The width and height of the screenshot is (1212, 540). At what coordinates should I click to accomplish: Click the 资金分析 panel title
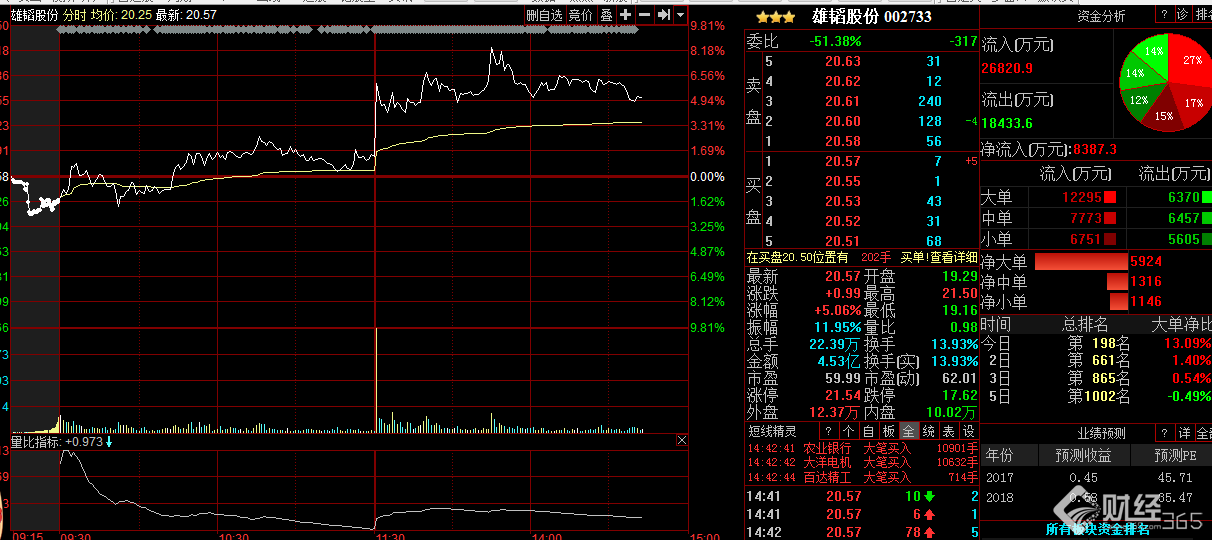[1101, 15]
